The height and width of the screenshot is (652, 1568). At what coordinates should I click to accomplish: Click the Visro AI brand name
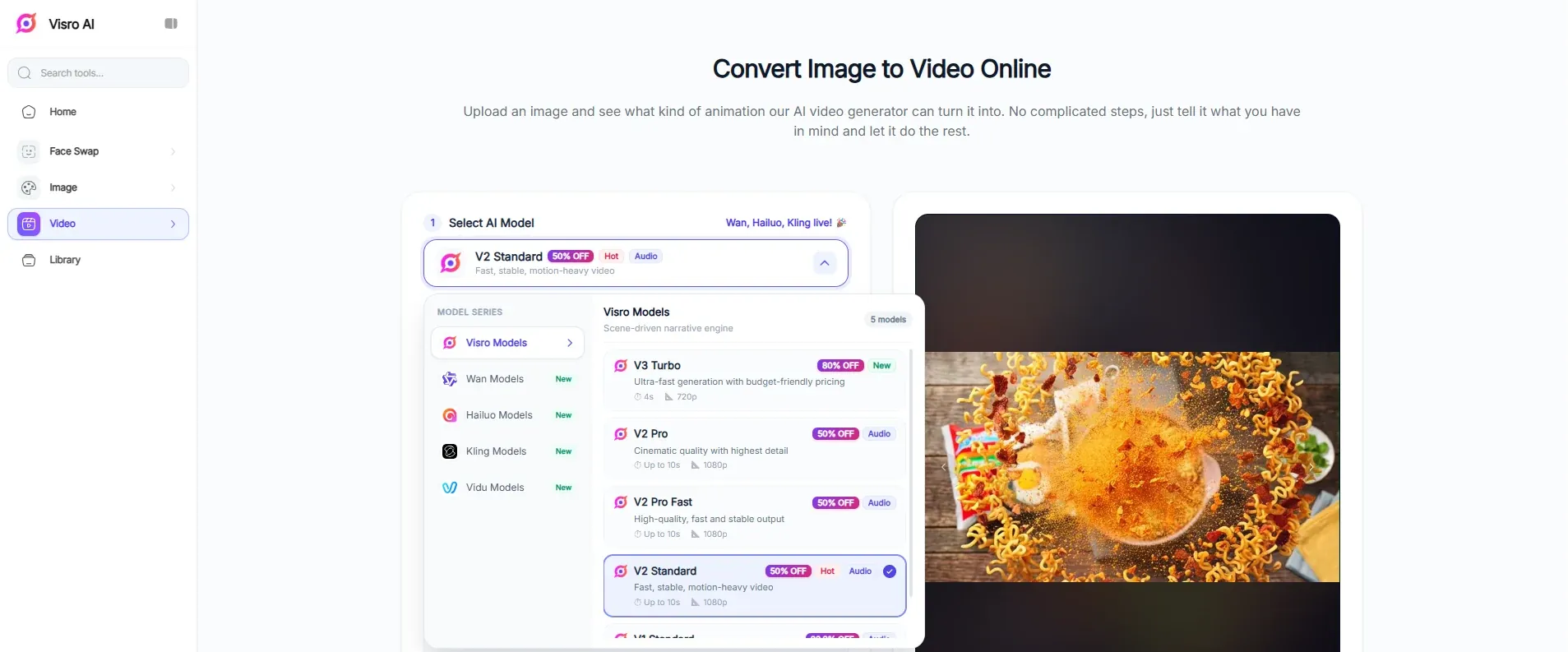[72, 24]
